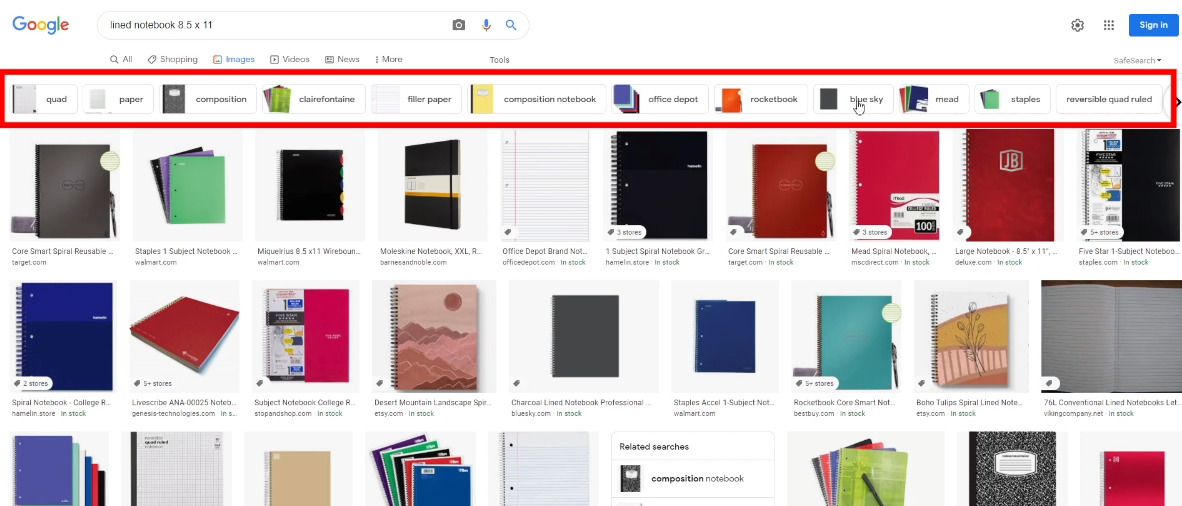Select the rocketbook filter chip
Screen dimensions: 1182x506
click(761, 99)
